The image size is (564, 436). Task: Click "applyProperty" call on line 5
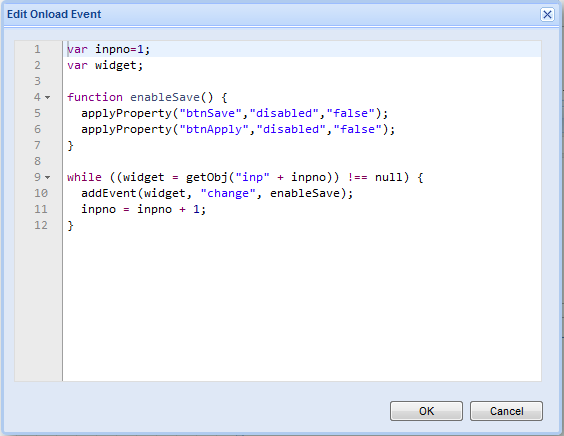pyautogui.click(x=126, y=113)
